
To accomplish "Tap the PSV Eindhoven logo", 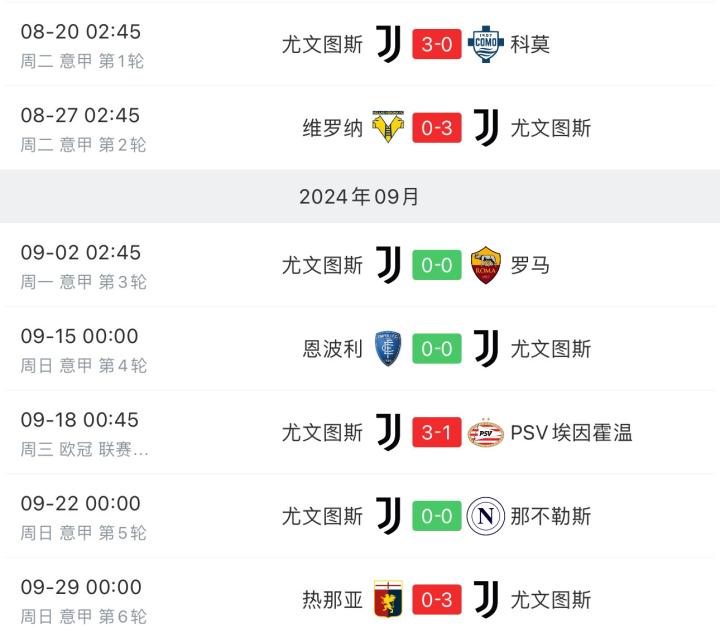I will 486,433.
